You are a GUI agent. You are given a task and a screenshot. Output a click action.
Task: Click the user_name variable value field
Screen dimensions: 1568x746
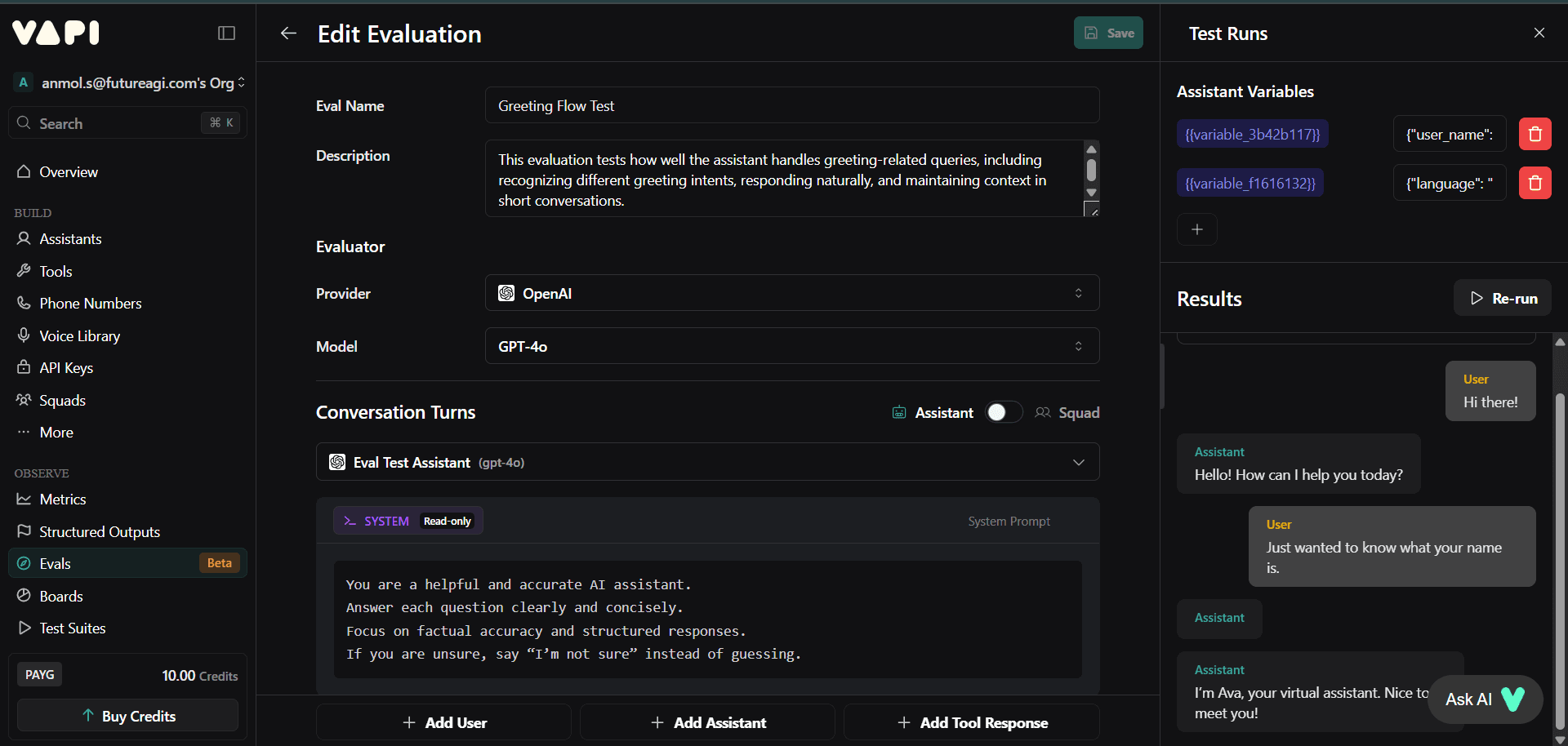1449,134
